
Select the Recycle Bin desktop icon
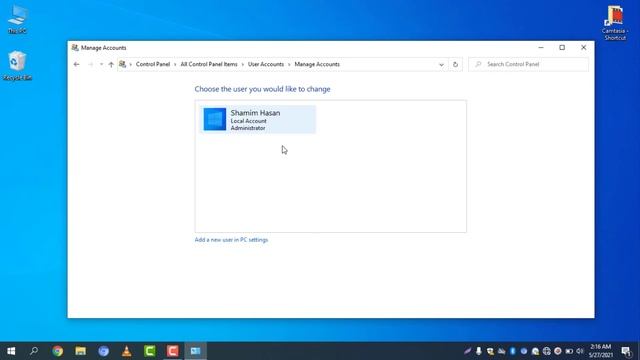17,65
